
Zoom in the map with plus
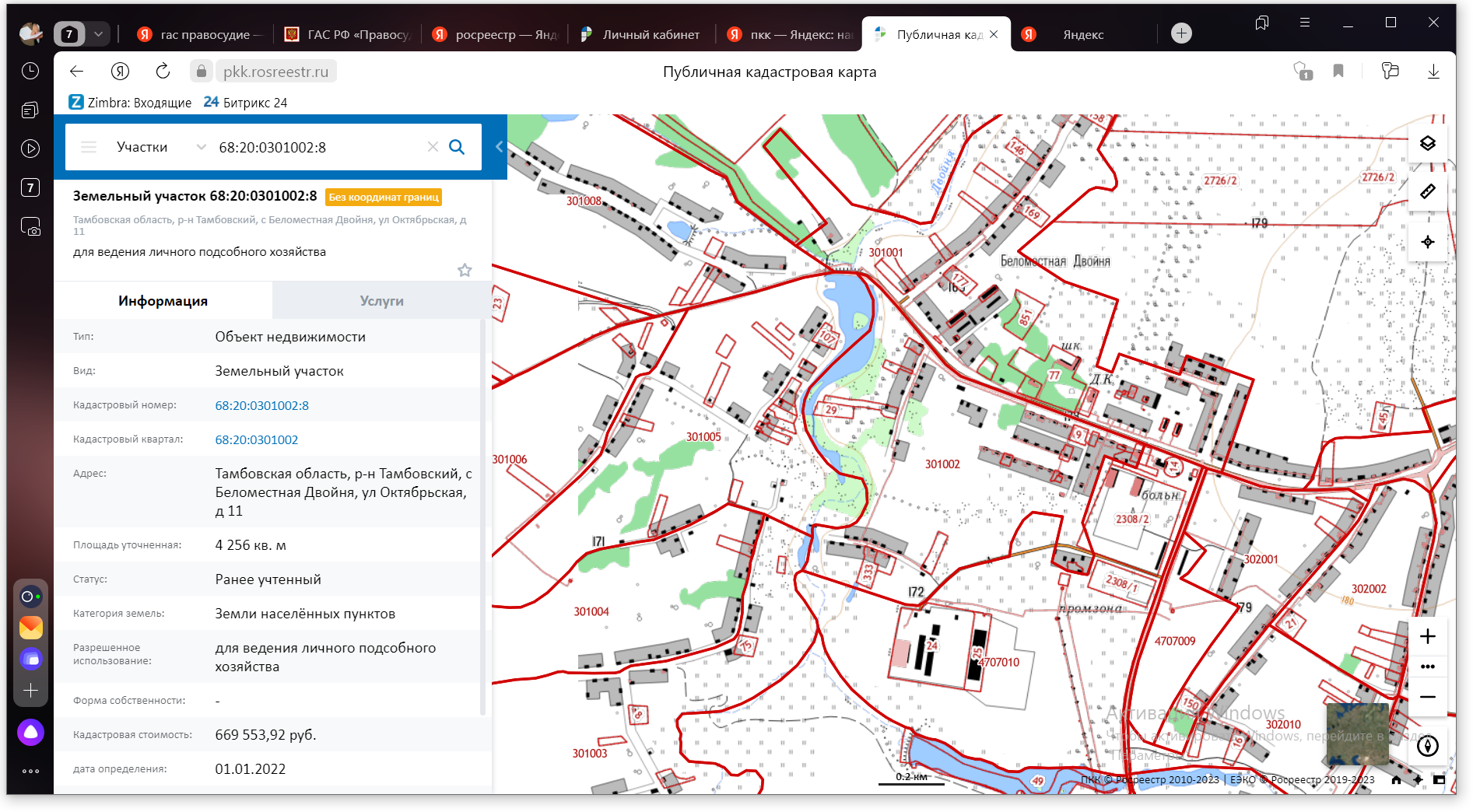1427,636
